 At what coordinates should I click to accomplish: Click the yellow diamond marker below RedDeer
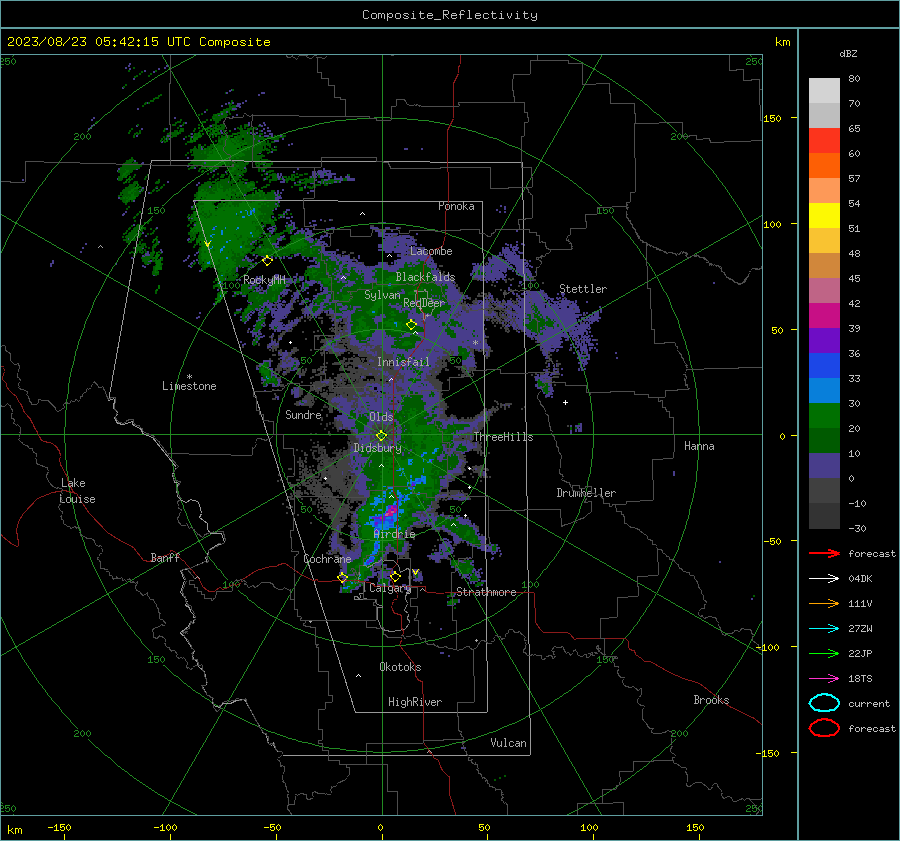pyautogui.click(x=411, y=325)
